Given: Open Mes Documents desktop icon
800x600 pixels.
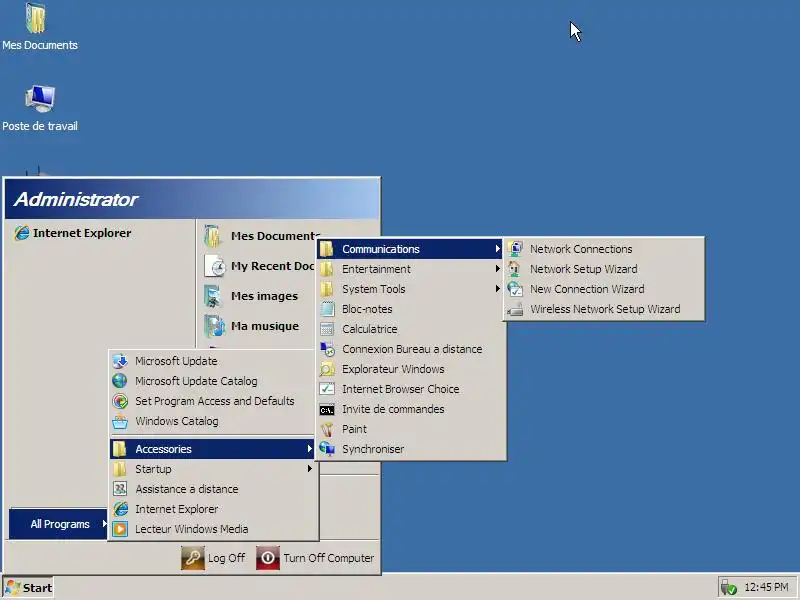Looking at the screenshot, I should point(36,18).
